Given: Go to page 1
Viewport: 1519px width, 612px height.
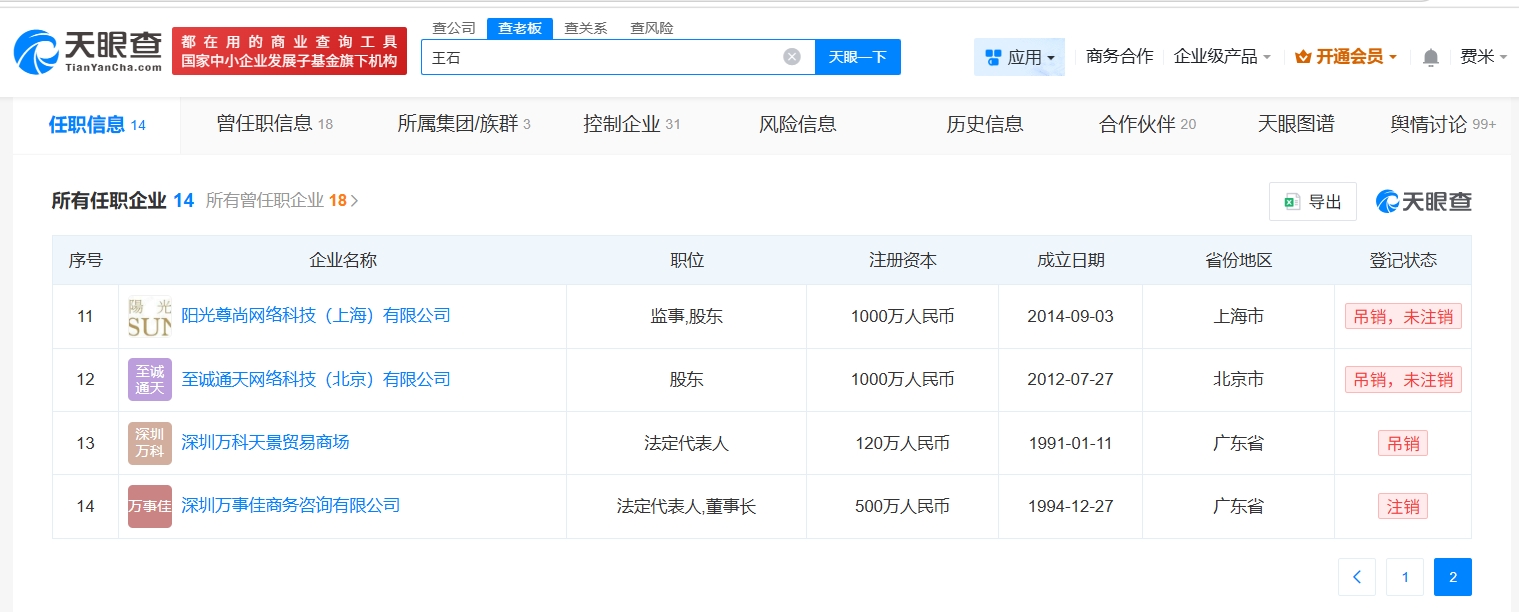Looking at the screenshot, I should (1405, 577).
